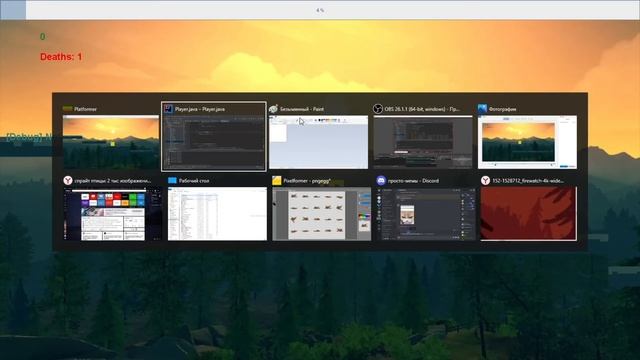Switch to the Platformer window thumbnail
Image resolution: width=640 pixels, height=360 pixels.
(111, 142)
